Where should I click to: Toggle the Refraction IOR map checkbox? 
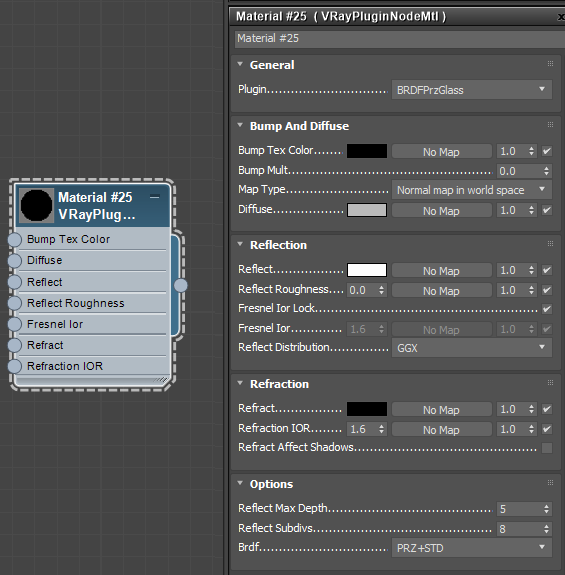547,429
